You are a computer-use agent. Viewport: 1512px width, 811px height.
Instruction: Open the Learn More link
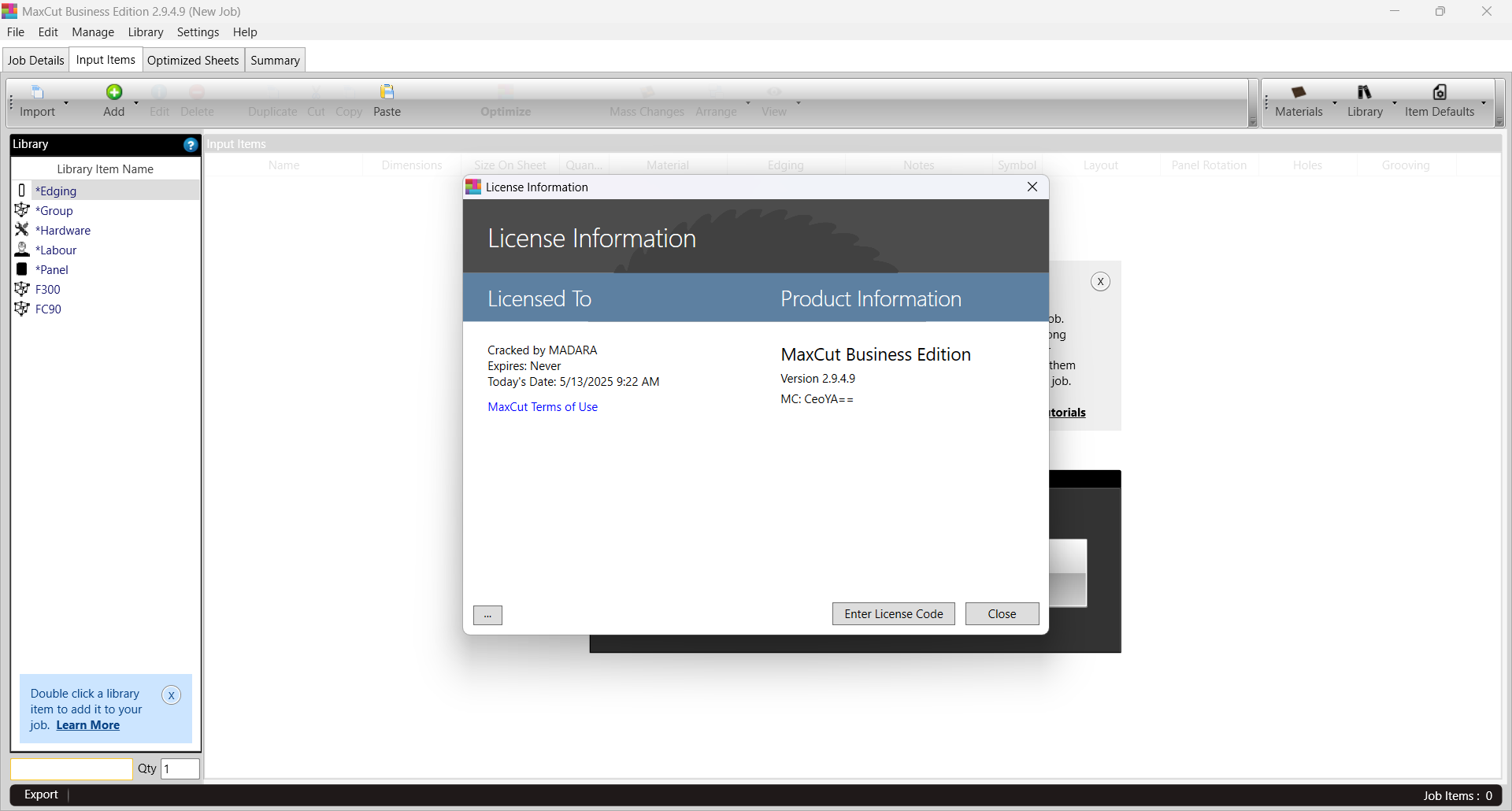[87, 725]
